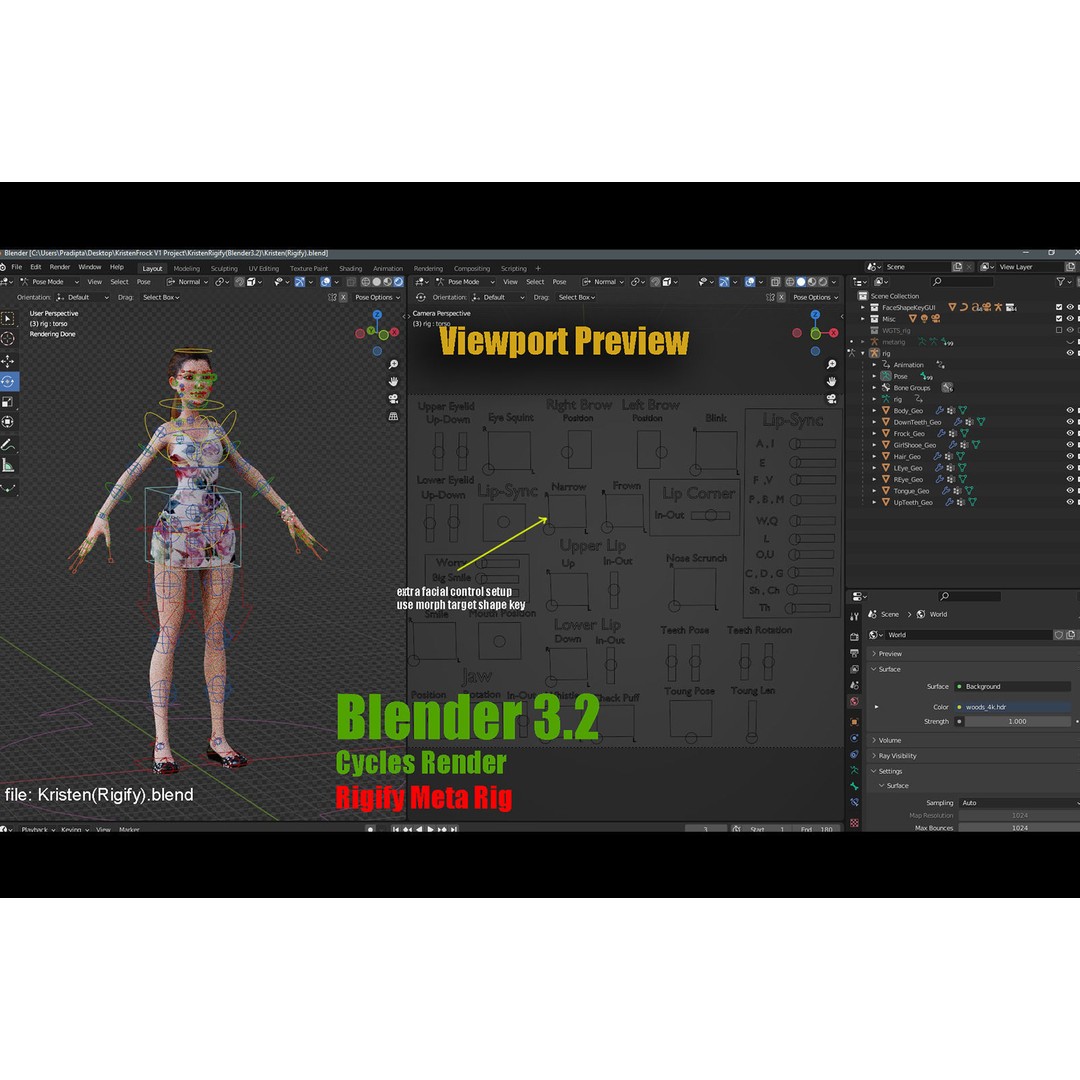Hide Hair_Geo with eye icon
The image size is (1080, 1080).
(x=1070, y=456)
